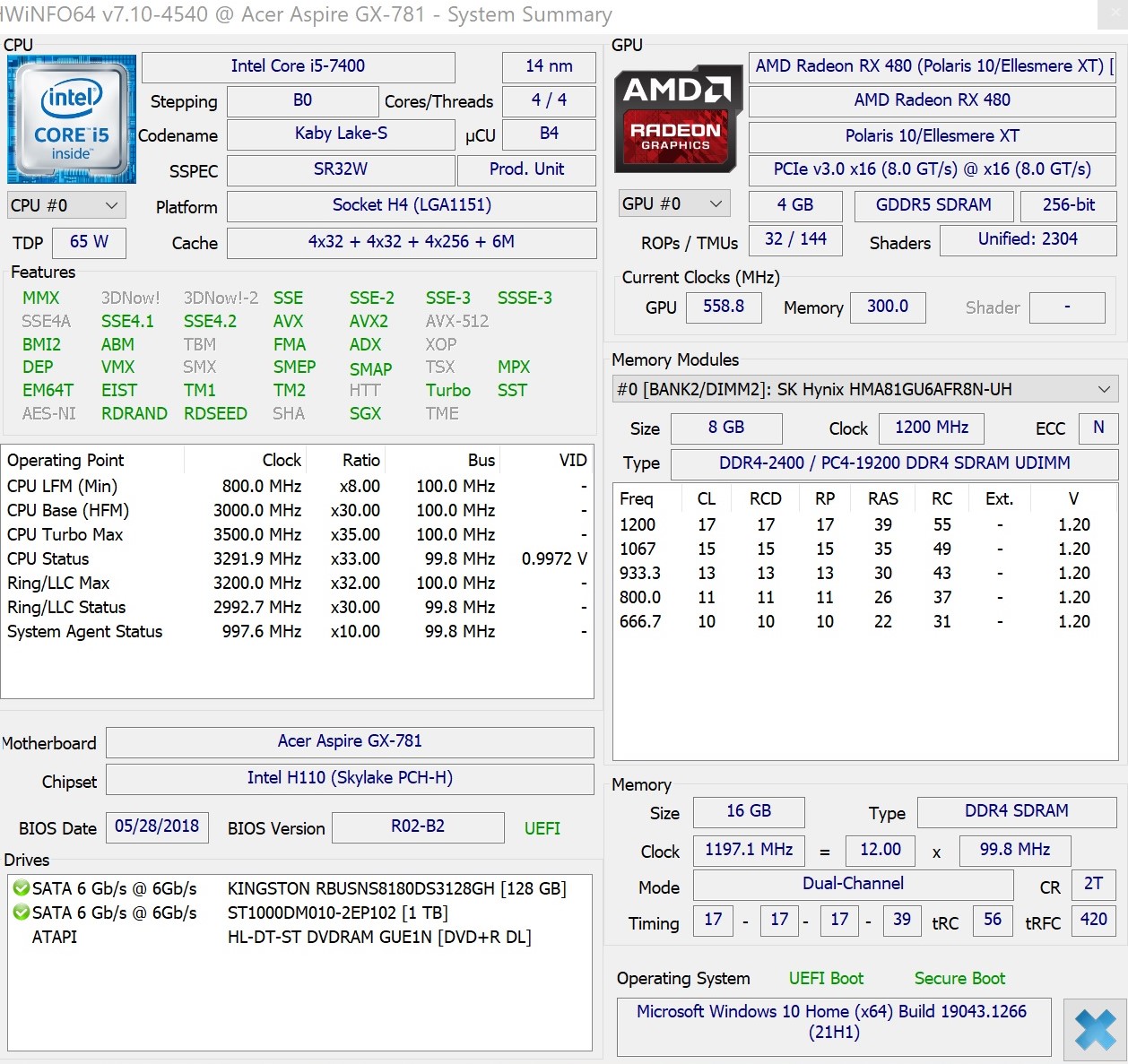This screenshot has height=1064, width=1128.
Task: Open the GPU #0 selector dropdown
Action: click(x=673, y=203)
